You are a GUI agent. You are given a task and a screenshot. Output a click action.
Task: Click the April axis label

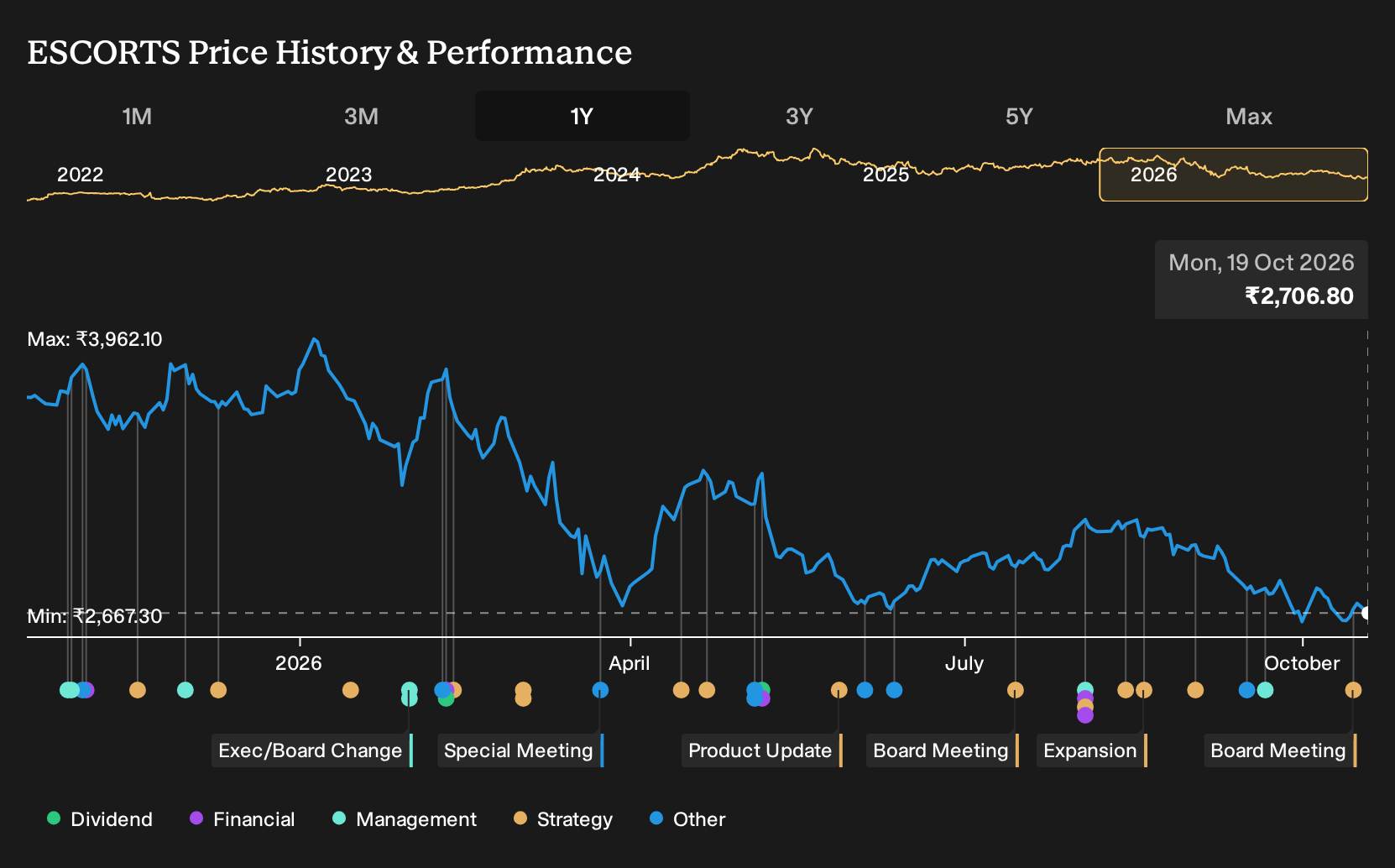[x=630, y=663]
